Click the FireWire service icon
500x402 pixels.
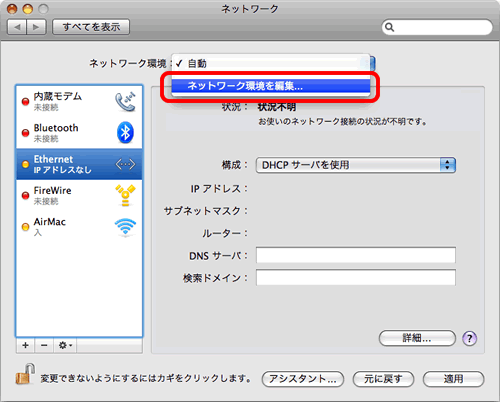[125, 195]
